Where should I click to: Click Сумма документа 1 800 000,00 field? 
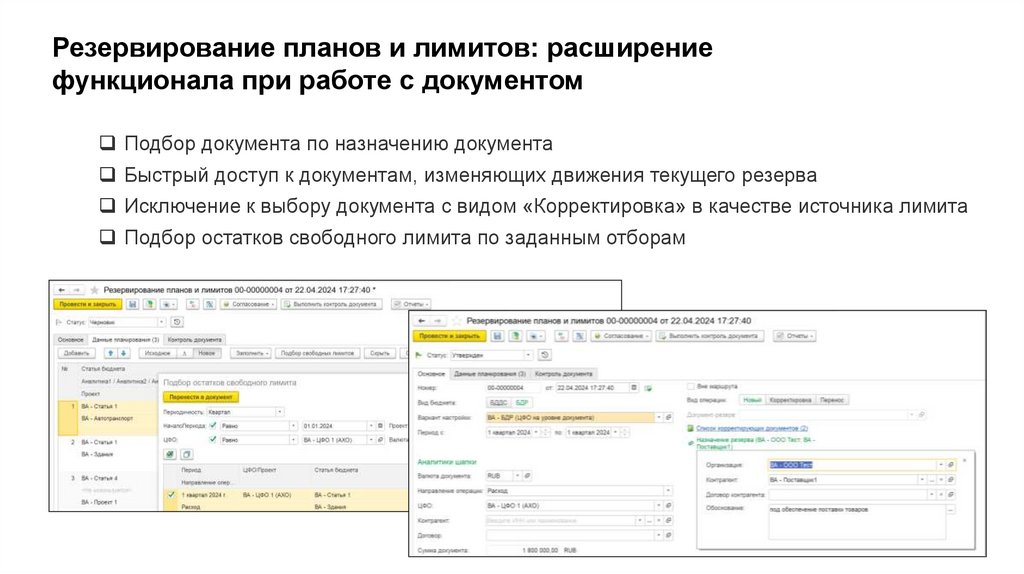click(522, 550)
